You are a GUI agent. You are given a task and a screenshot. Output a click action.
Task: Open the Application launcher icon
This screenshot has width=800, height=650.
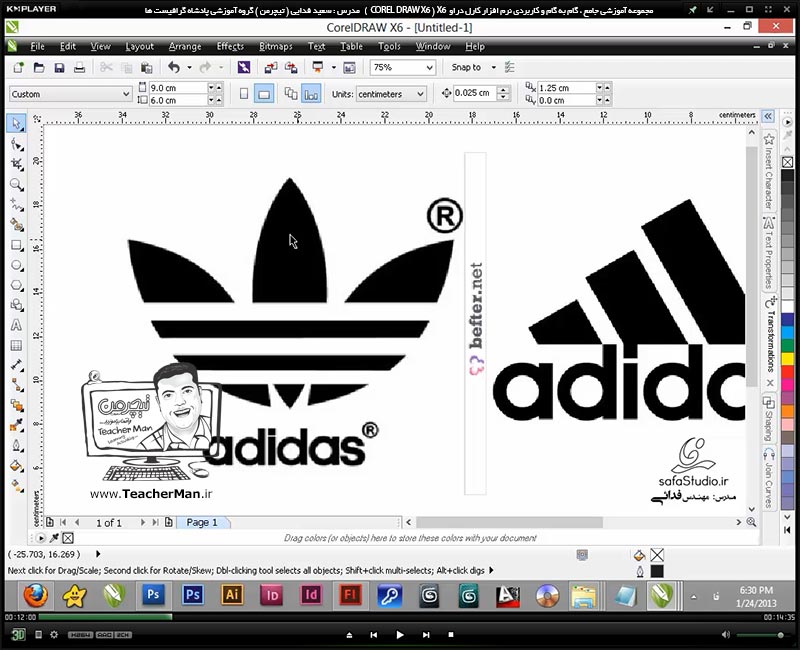pos(318,67)
